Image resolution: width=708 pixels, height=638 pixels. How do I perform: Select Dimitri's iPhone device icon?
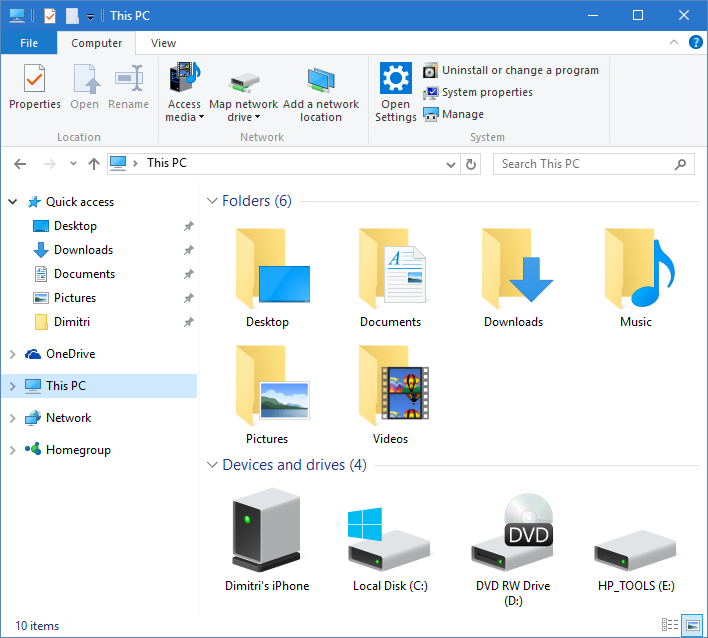click(266, 530)
